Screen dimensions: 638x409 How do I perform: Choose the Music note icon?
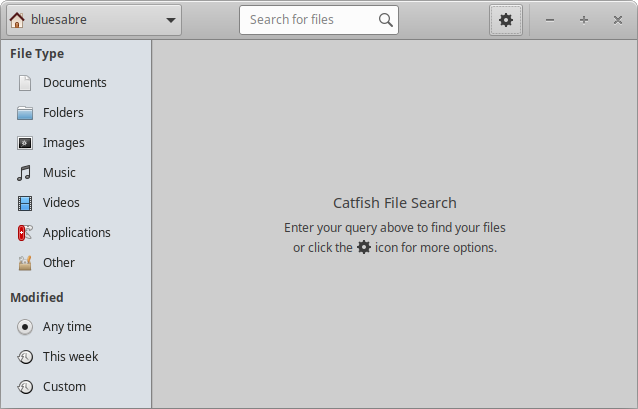coord(25,173)
